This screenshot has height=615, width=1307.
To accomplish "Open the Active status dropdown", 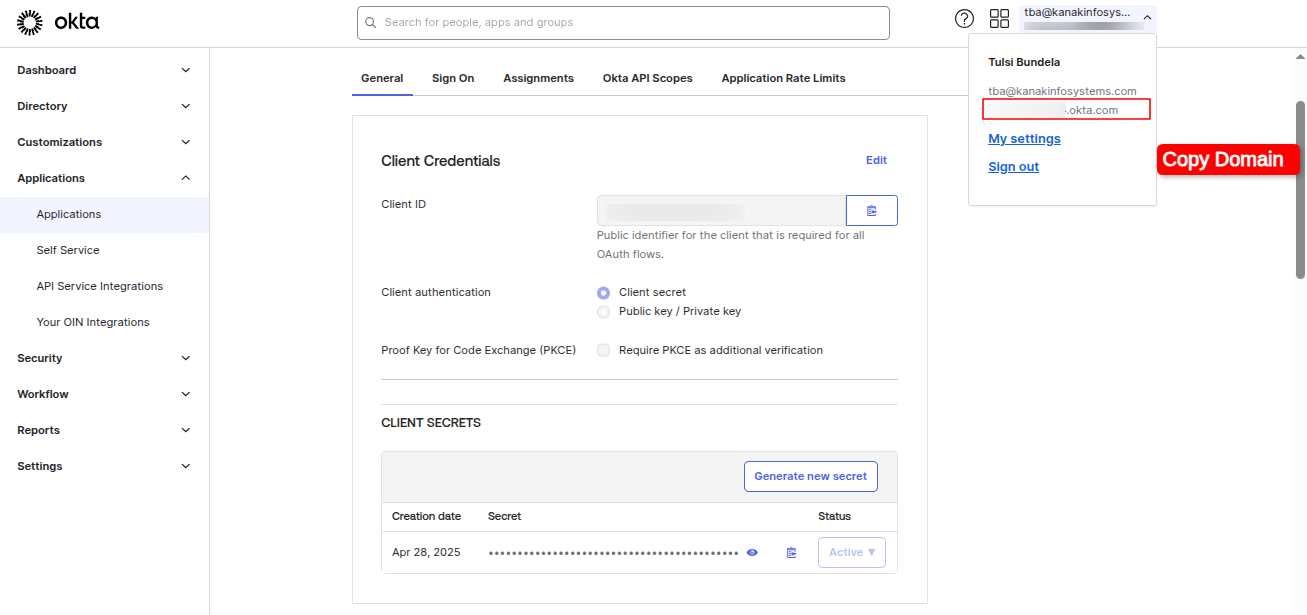I will tap(851, 552).
